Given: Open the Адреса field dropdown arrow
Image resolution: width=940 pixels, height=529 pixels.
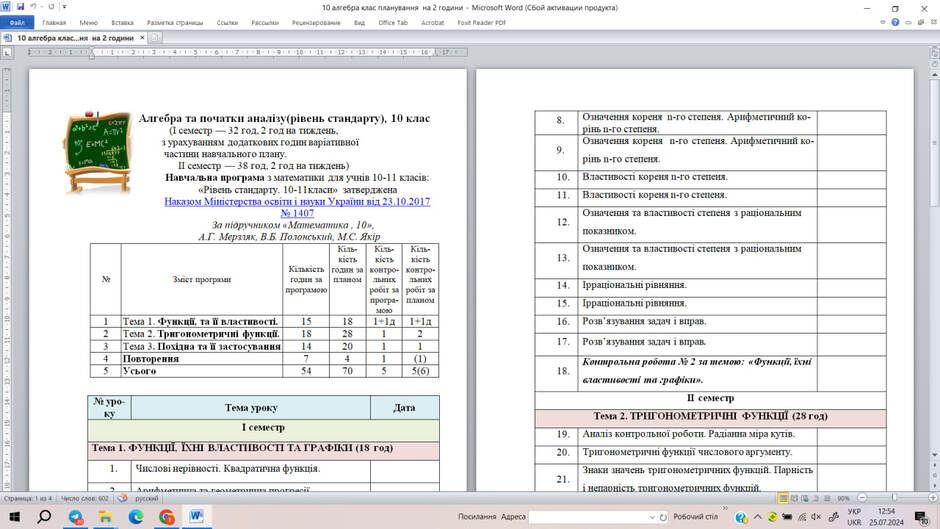Looking at the screenshot, I should (x=652, y=517).
